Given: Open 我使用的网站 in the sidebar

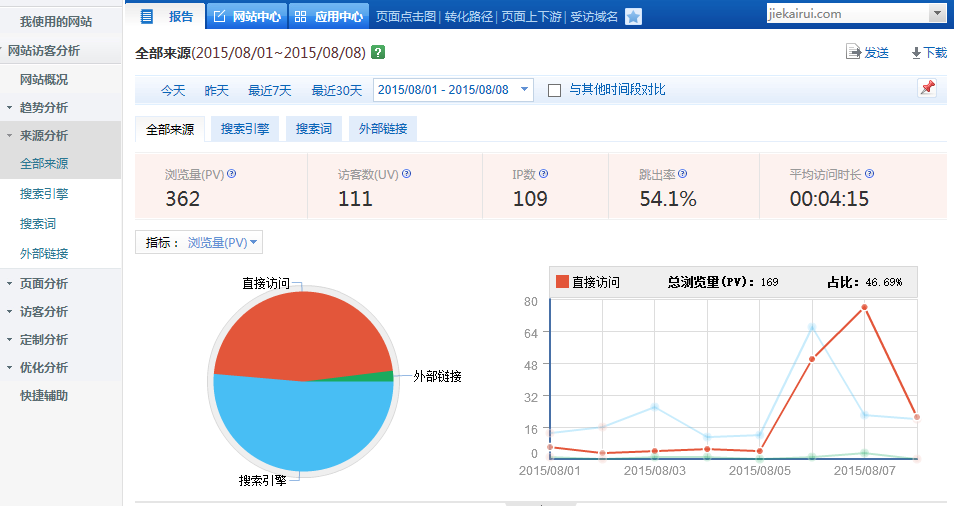Looking at the screenshot, I should 55,22.
